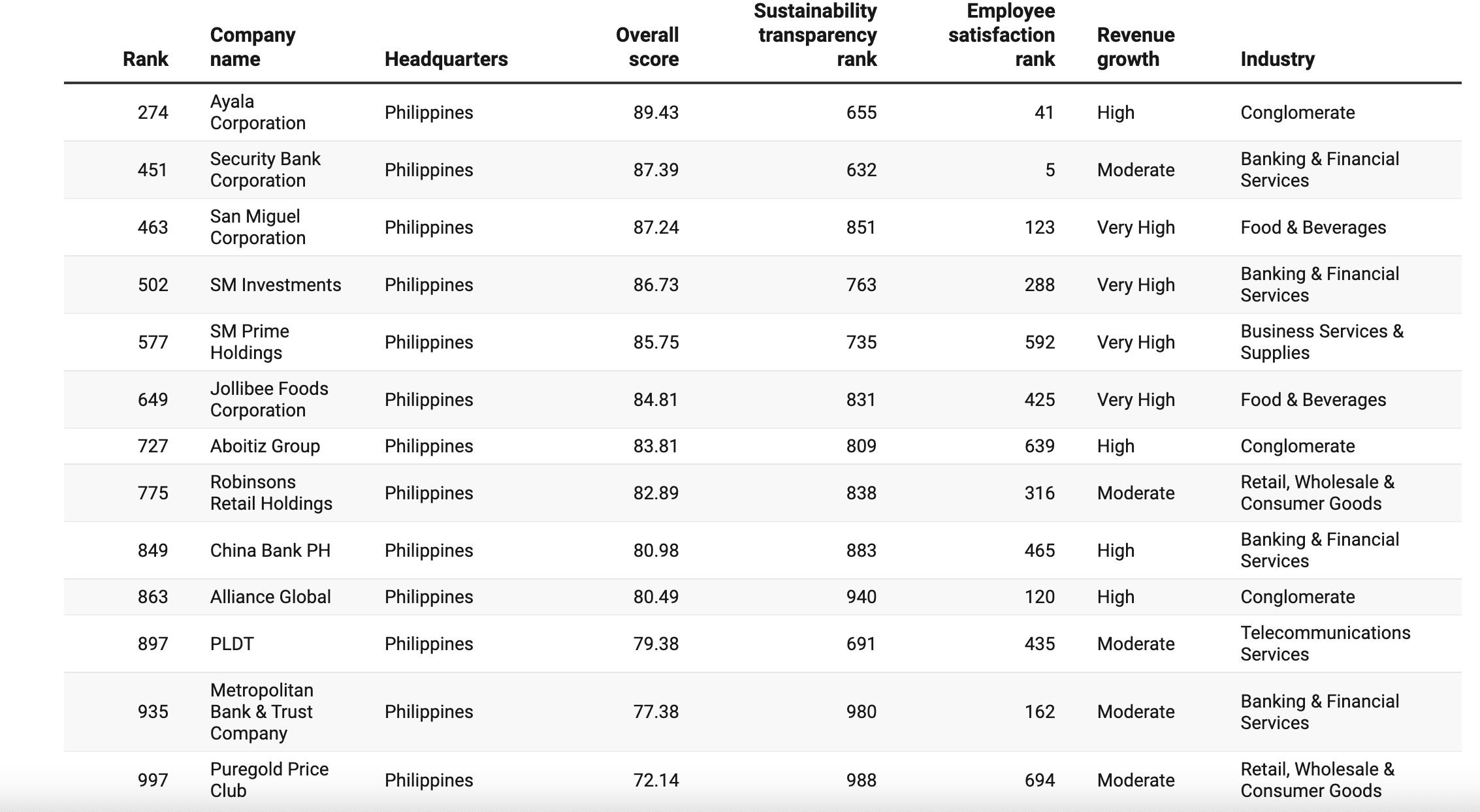Click the Industry column header
This screenshot has width=1480, height=812.
tap(1277, 59)
